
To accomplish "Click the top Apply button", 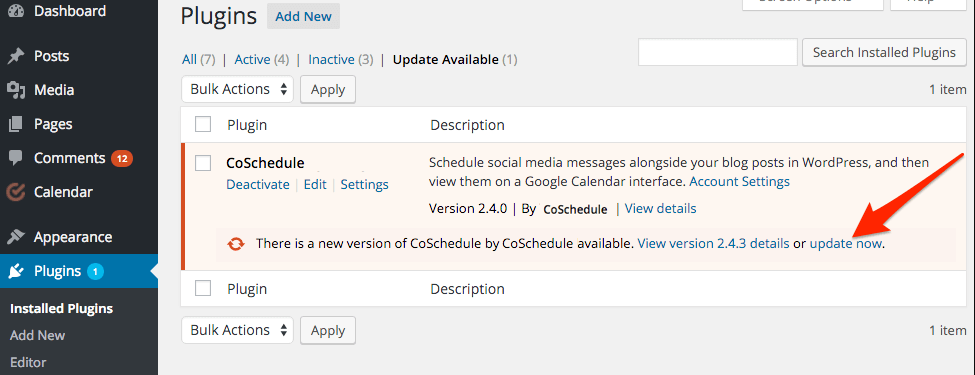I will (328, 89).
